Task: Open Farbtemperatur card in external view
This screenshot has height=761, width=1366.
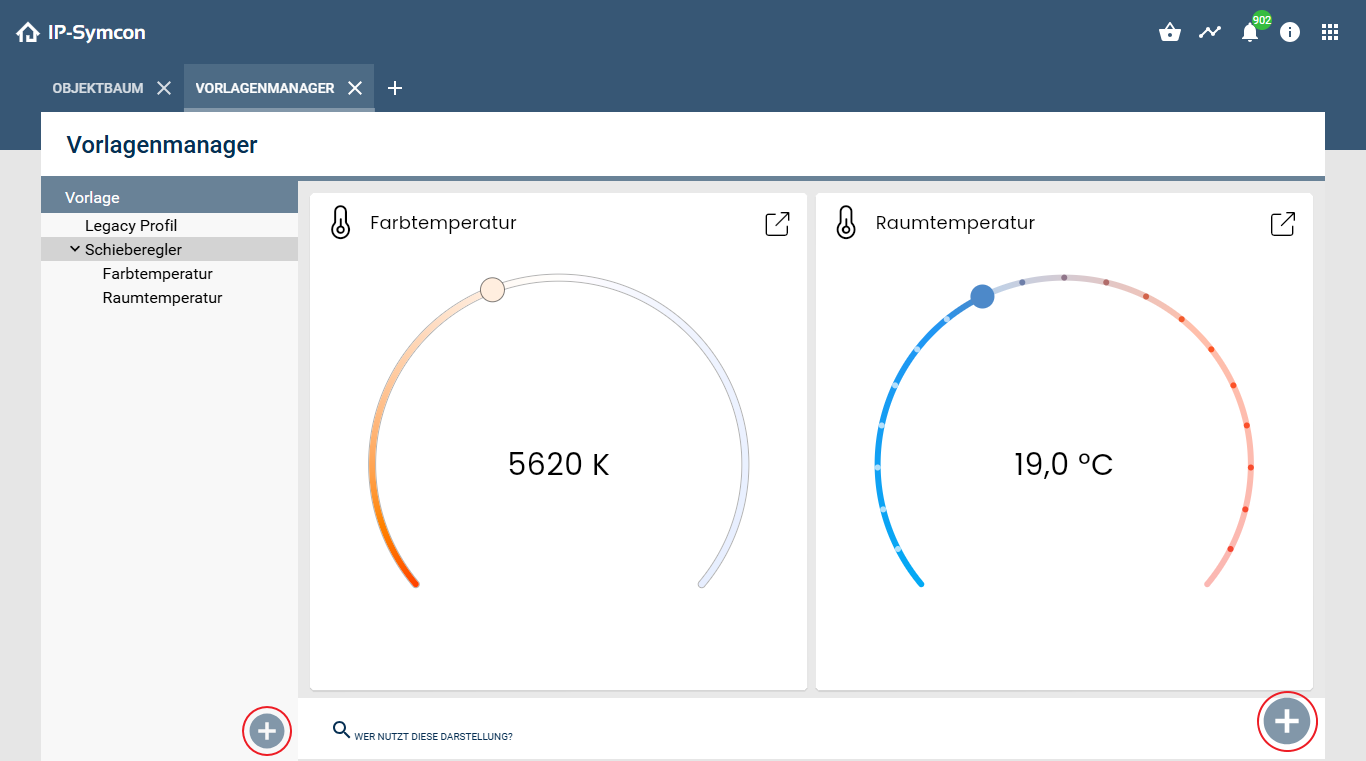Action: (777, 223)
